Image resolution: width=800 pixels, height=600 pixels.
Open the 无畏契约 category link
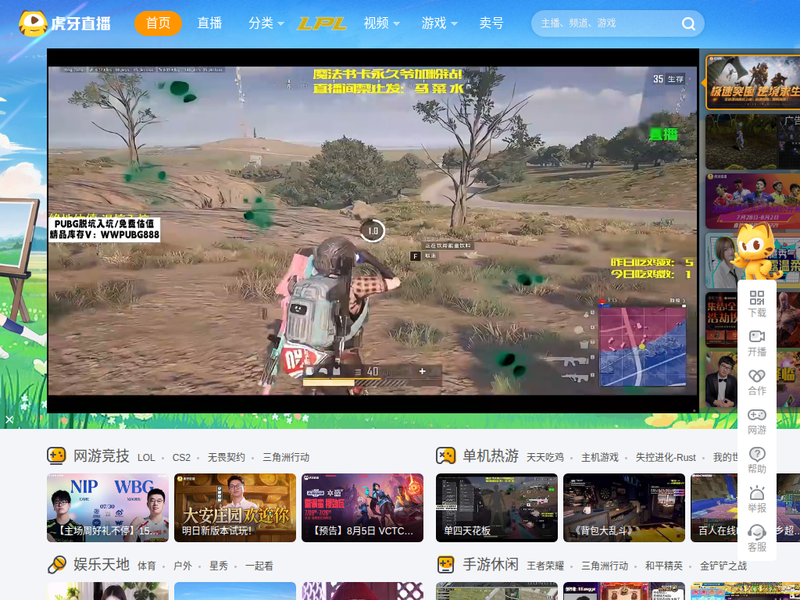(x=226, y=457)
